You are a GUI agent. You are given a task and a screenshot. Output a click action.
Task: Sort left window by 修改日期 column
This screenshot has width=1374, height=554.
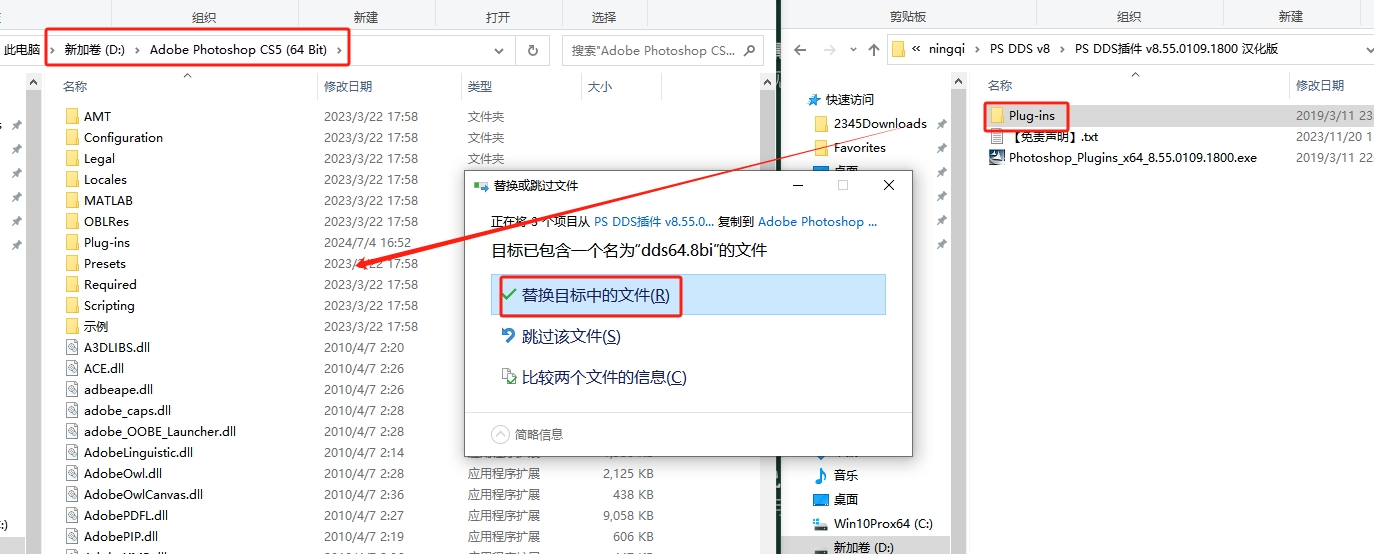[x=348, y=87]
